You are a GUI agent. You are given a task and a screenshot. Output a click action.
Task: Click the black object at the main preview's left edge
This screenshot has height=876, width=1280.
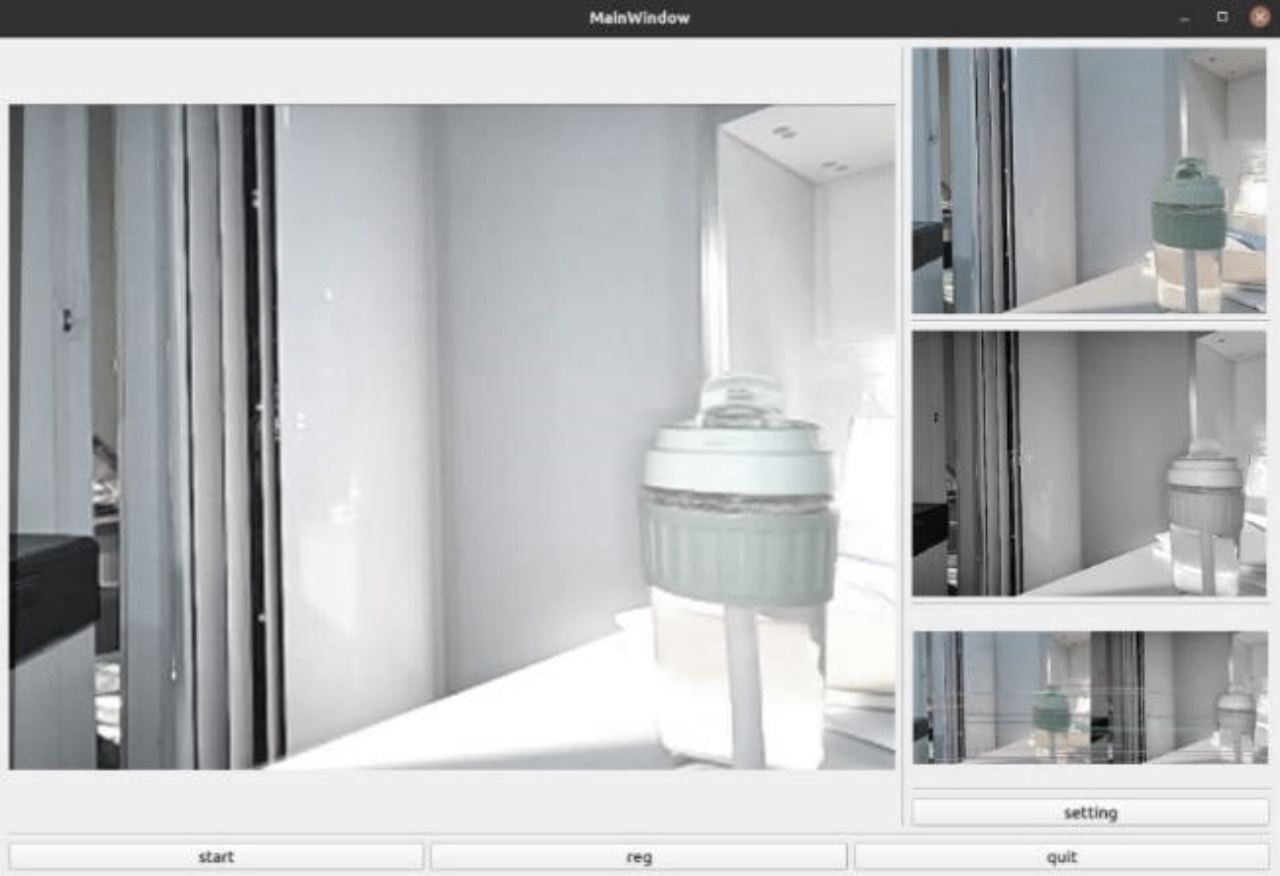(x=52, y=595)
